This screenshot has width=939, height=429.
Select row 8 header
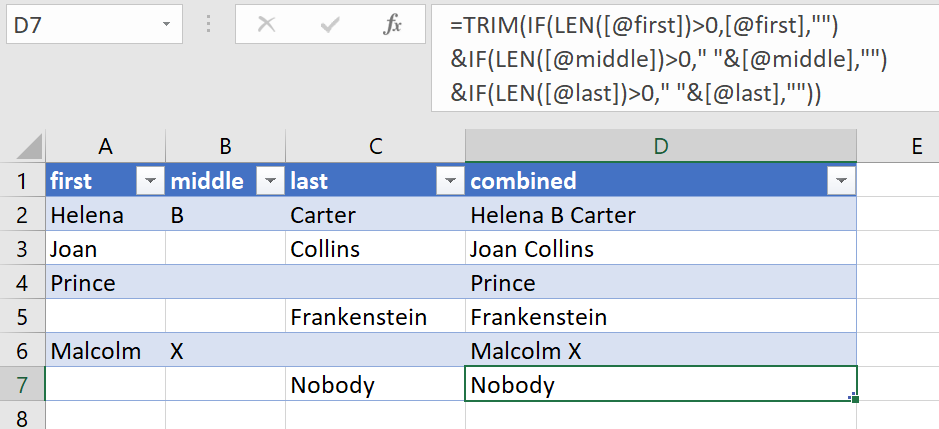22,417
